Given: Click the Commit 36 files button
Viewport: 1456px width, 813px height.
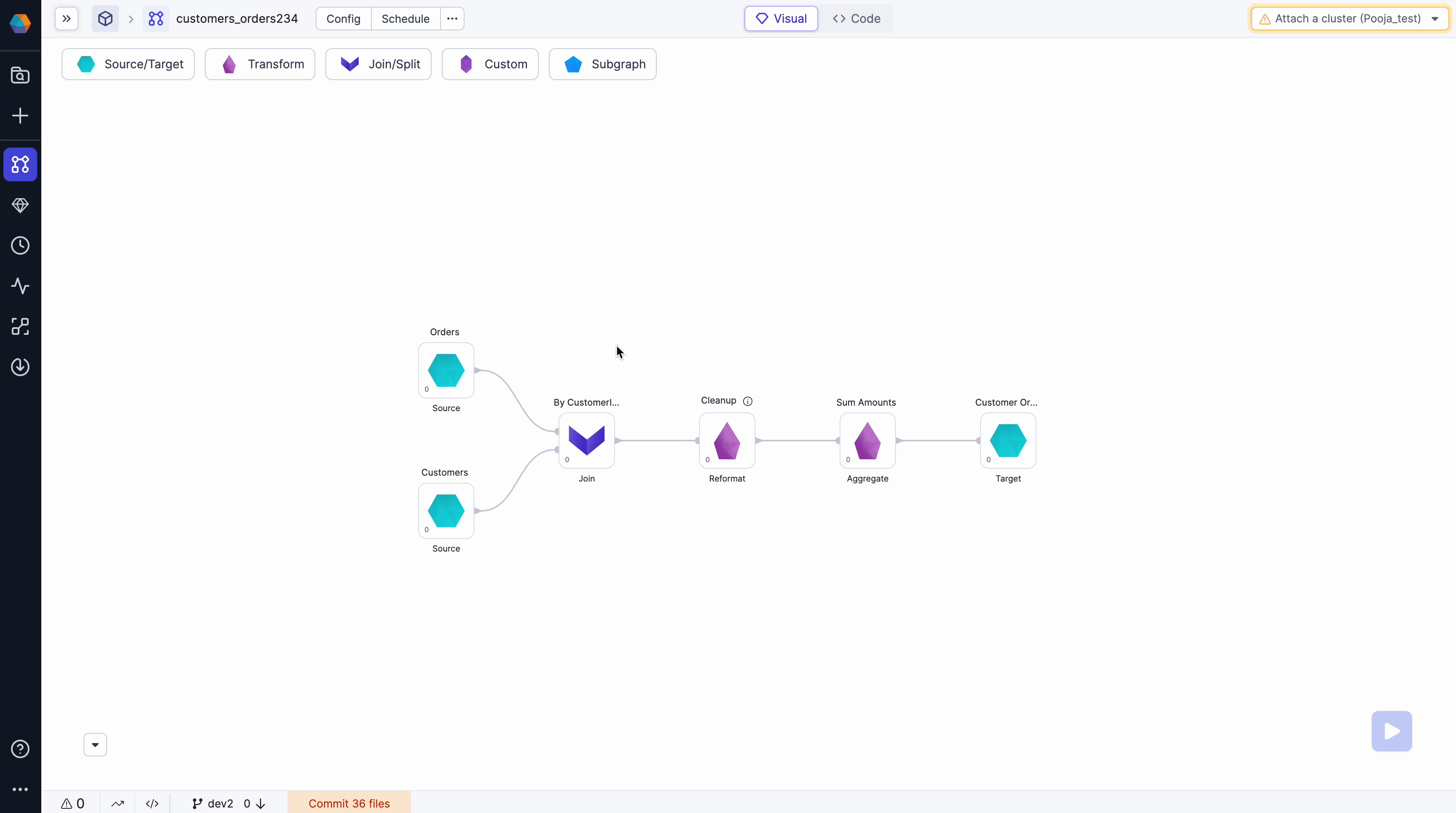Looking at the screenshot, I should [x=349, y=803].
